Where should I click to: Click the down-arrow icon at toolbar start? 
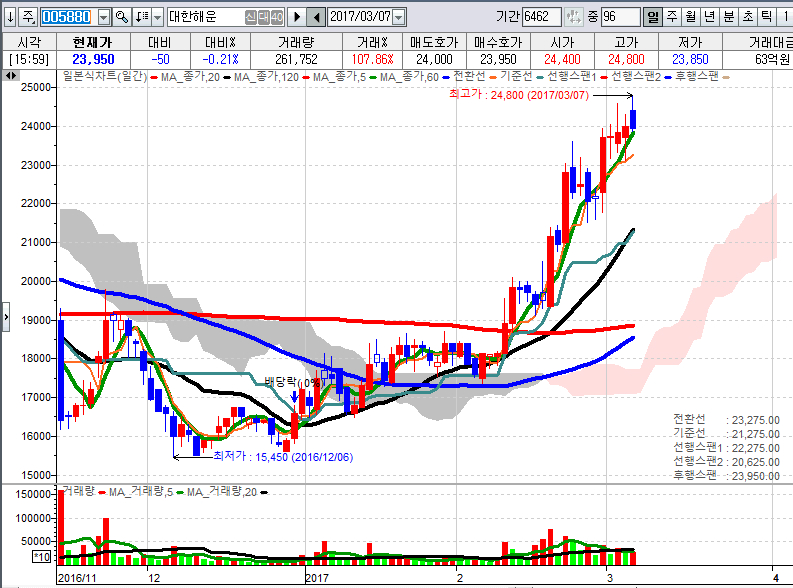tap(9, 17)
